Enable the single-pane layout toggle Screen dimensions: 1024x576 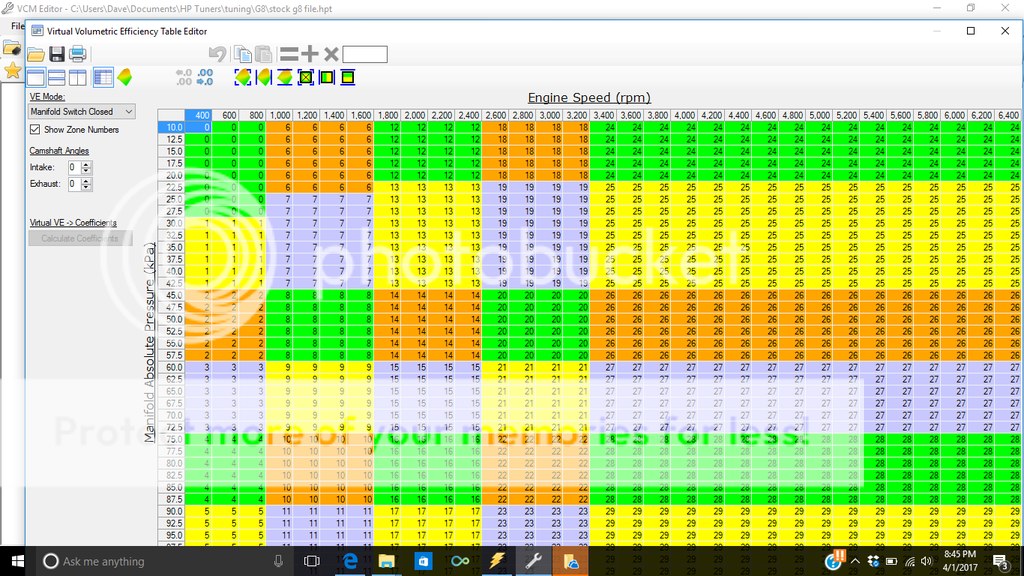[38, 77]
